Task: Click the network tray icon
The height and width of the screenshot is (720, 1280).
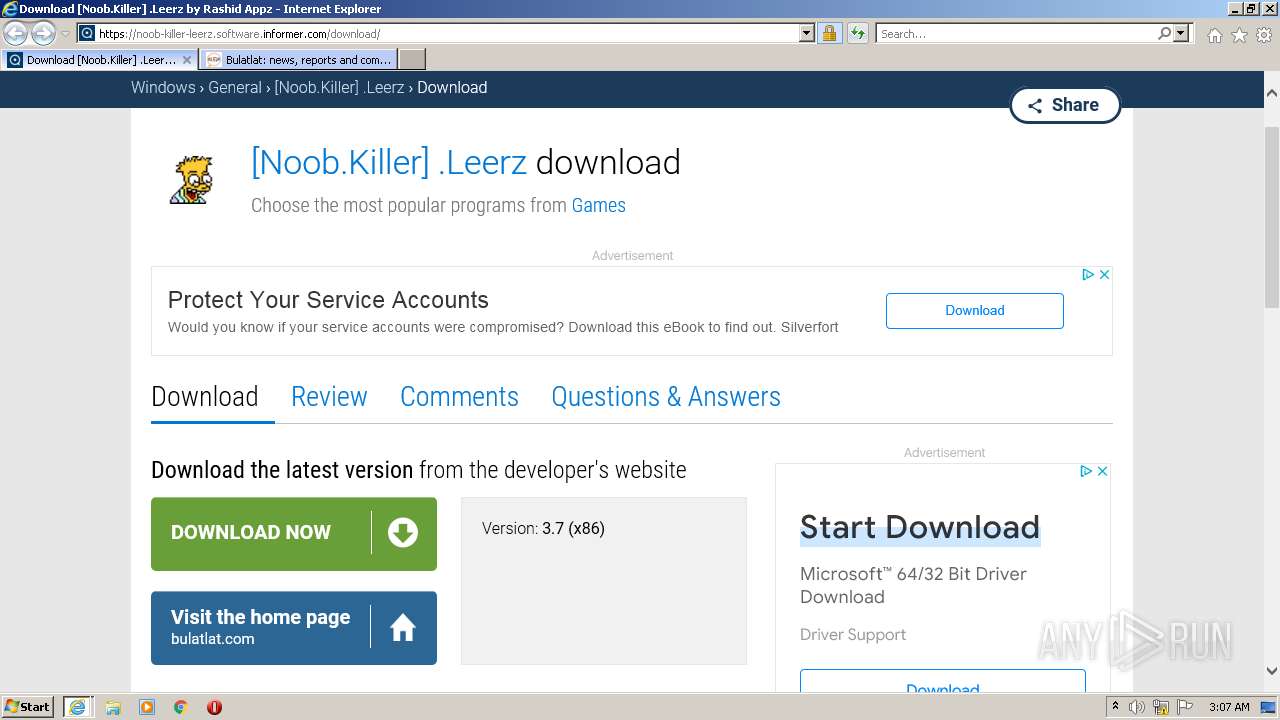Action: click(x=1162, y=707)
